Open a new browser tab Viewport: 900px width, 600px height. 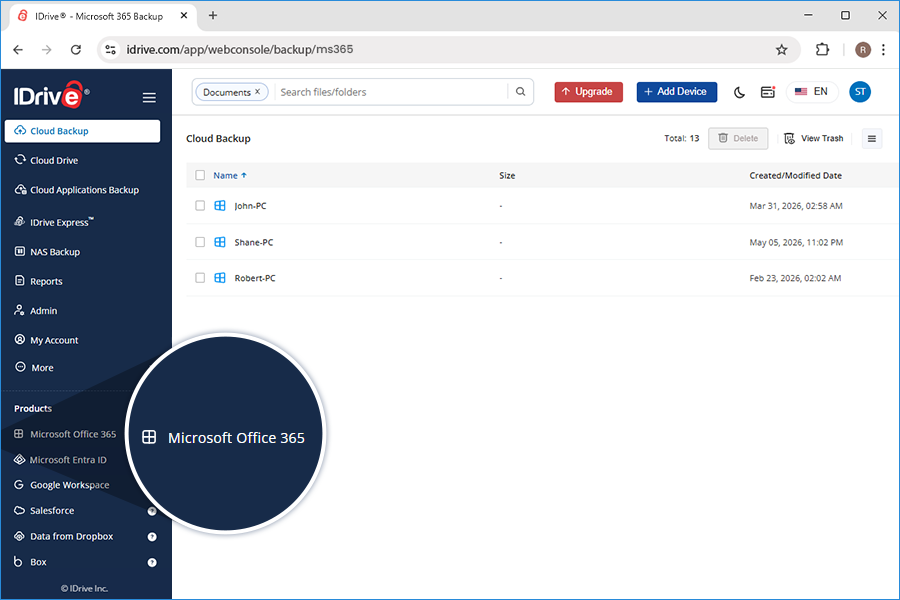(x=213, y=16)
